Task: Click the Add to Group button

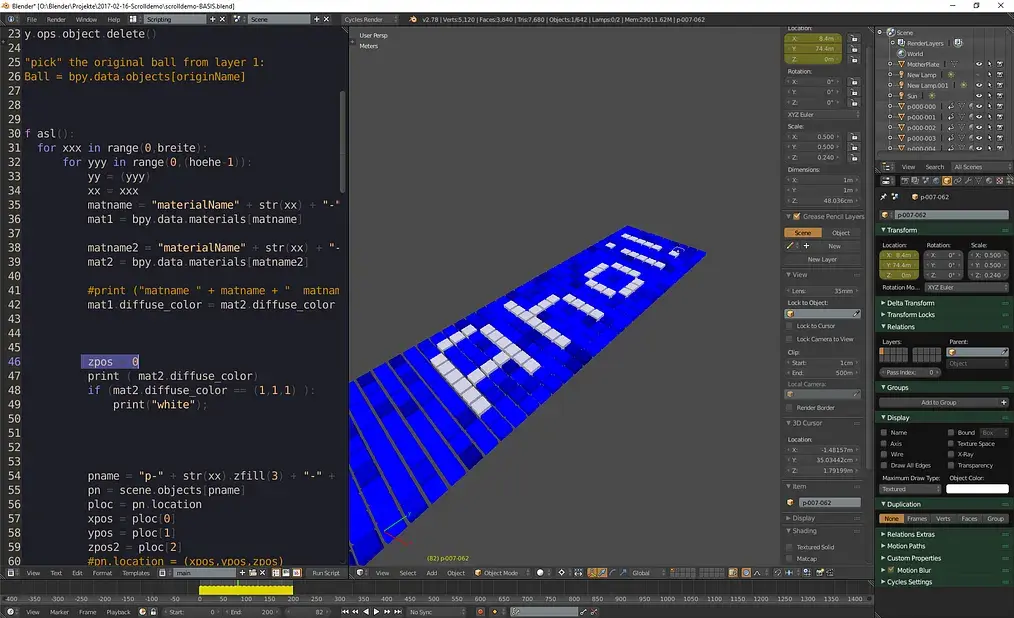Action: point(944,402)
